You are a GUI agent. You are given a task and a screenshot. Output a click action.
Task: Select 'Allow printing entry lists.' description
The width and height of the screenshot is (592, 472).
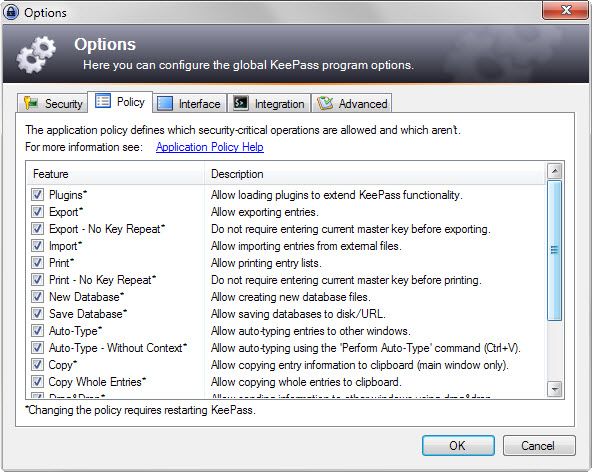(266, 263)
